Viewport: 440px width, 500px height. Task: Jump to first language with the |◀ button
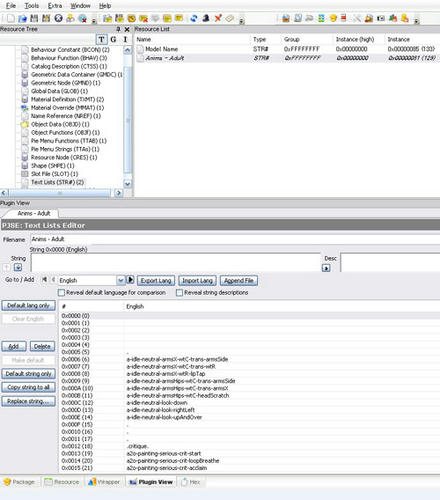[x=44, y=280]
